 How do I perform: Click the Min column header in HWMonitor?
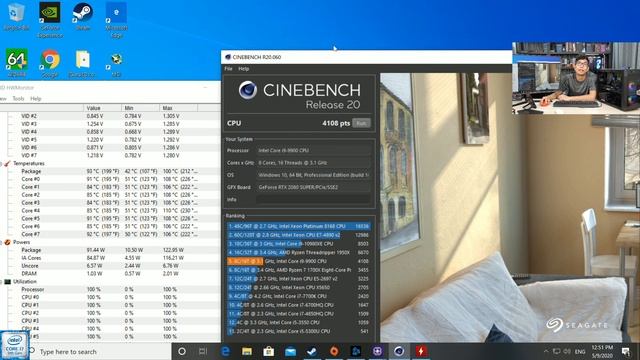click(140, 108)
